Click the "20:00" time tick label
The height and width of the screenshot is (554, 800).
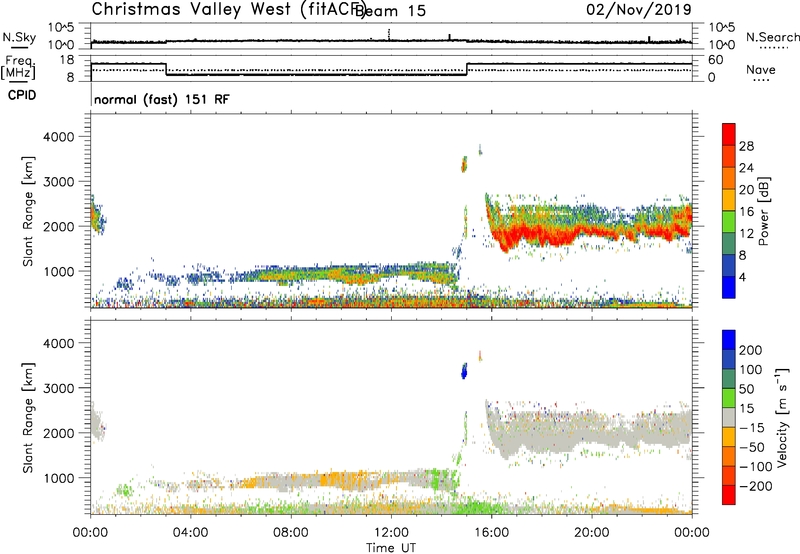point(591,533)
